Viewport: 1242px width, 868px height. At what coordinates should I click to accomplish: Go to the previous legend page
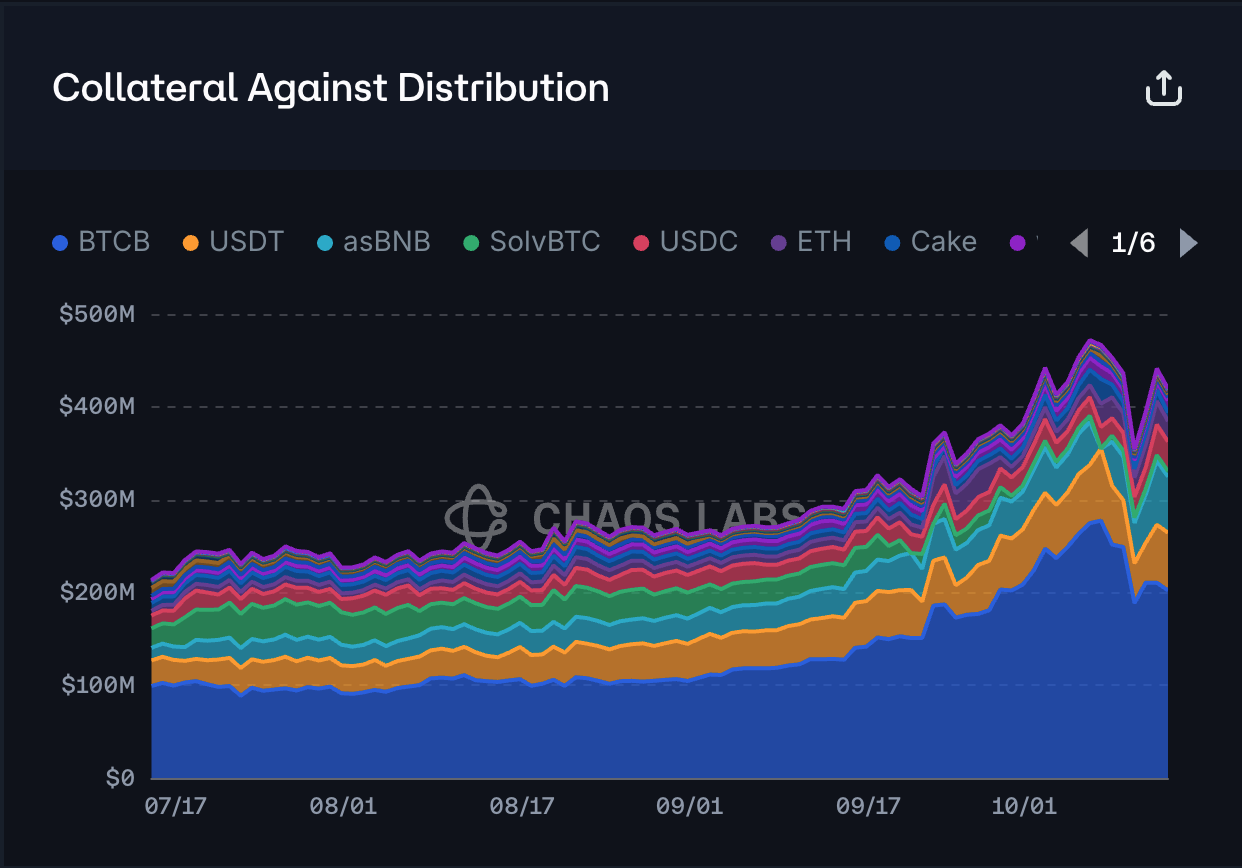coord(1079,243)
